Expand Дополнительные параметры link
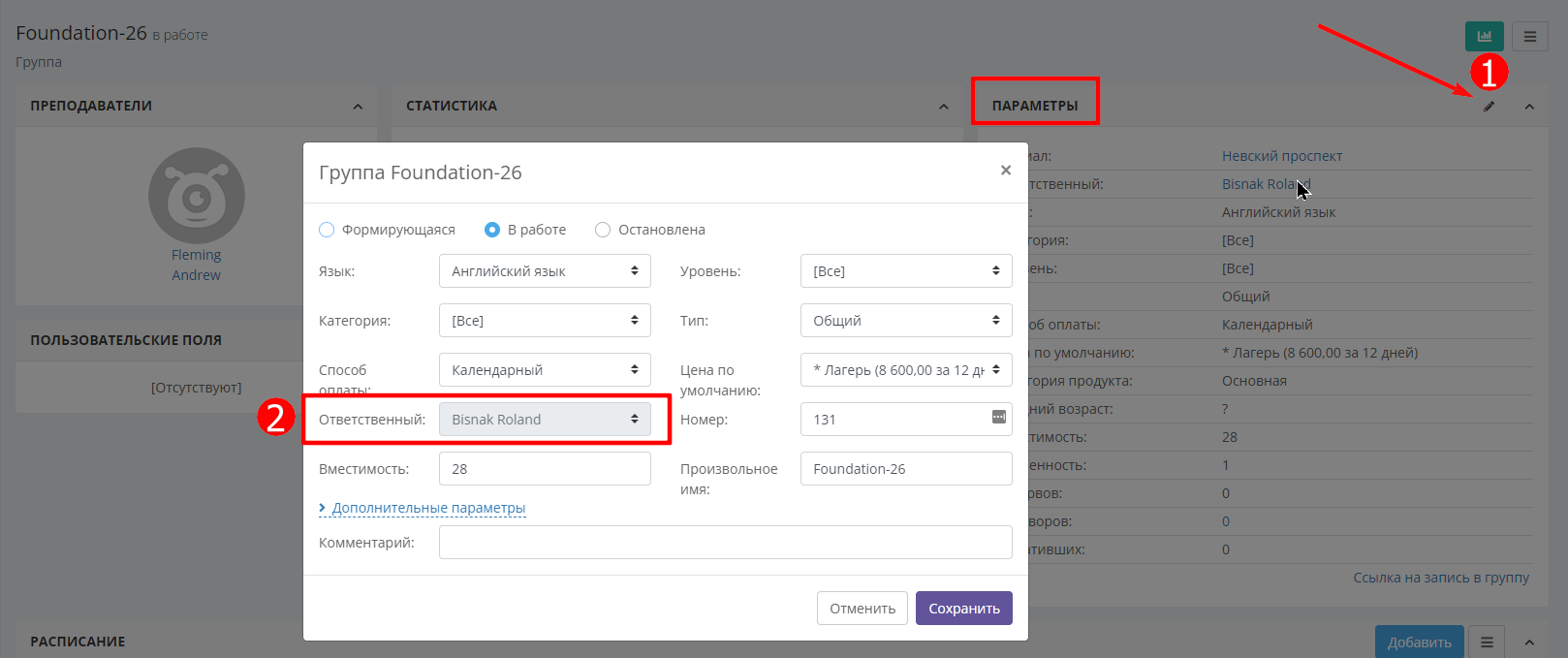 (x=423, y=508)
